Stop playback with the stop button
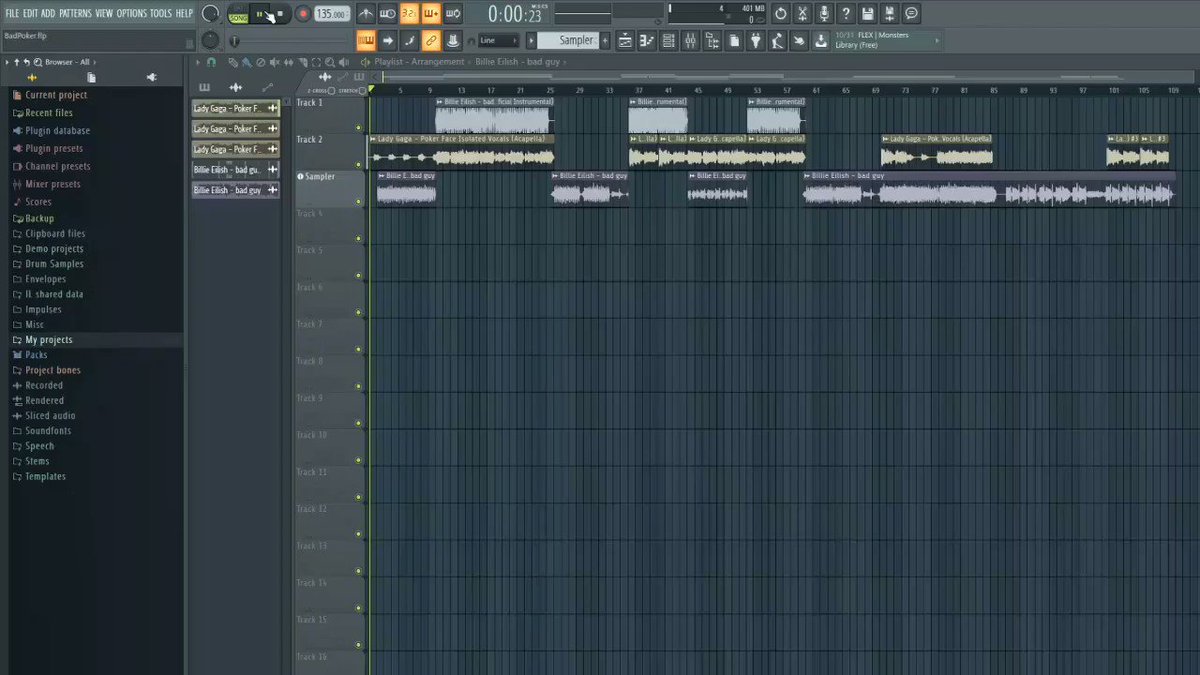 [280, 14]
